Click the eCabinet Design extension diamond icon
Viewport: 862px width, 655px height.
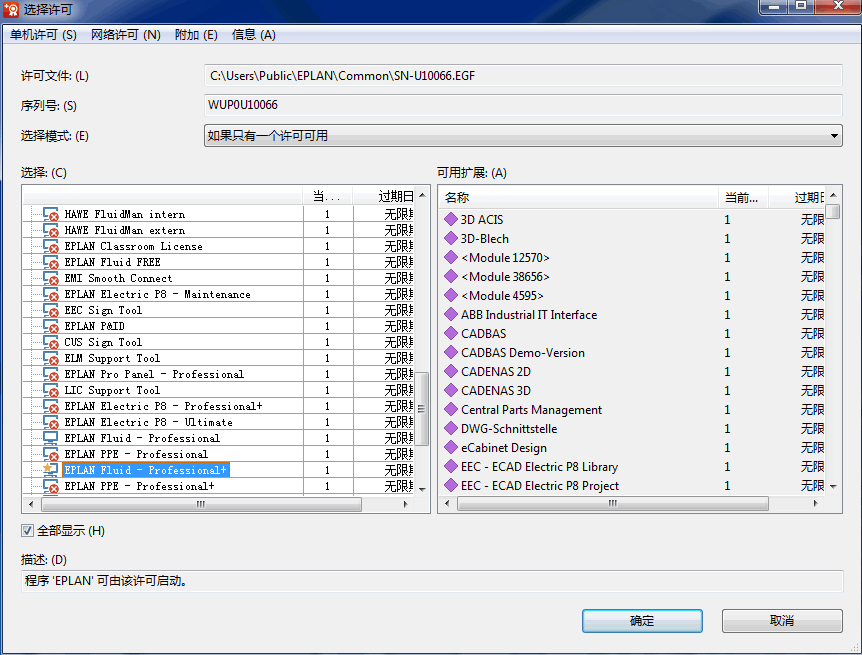(x=451, y=447)
